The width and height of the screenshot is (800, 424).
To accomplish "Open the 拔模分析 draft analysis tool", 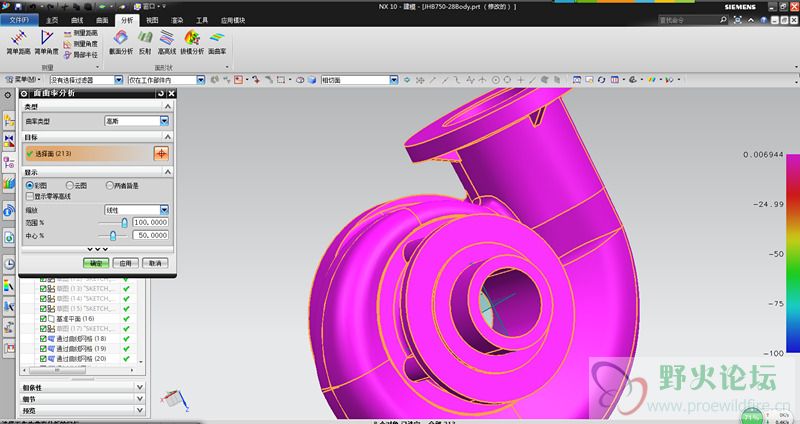I will click(x=192, y=39).
